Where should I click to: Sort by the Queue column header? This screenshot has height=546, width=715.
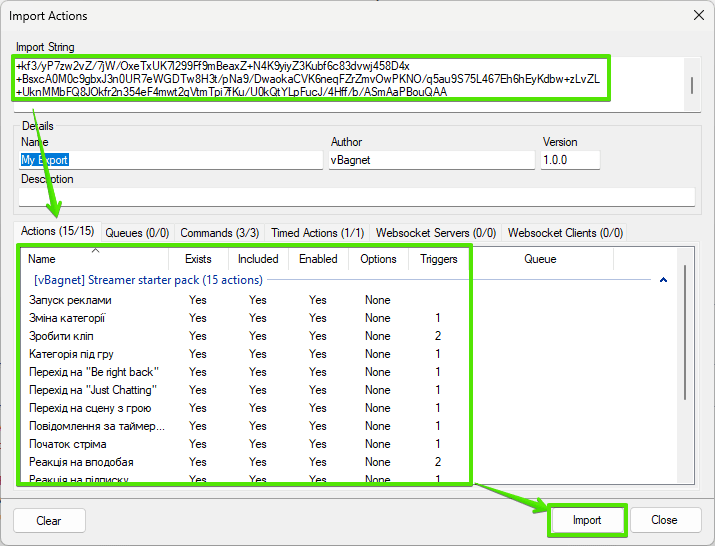coord(540,259)
